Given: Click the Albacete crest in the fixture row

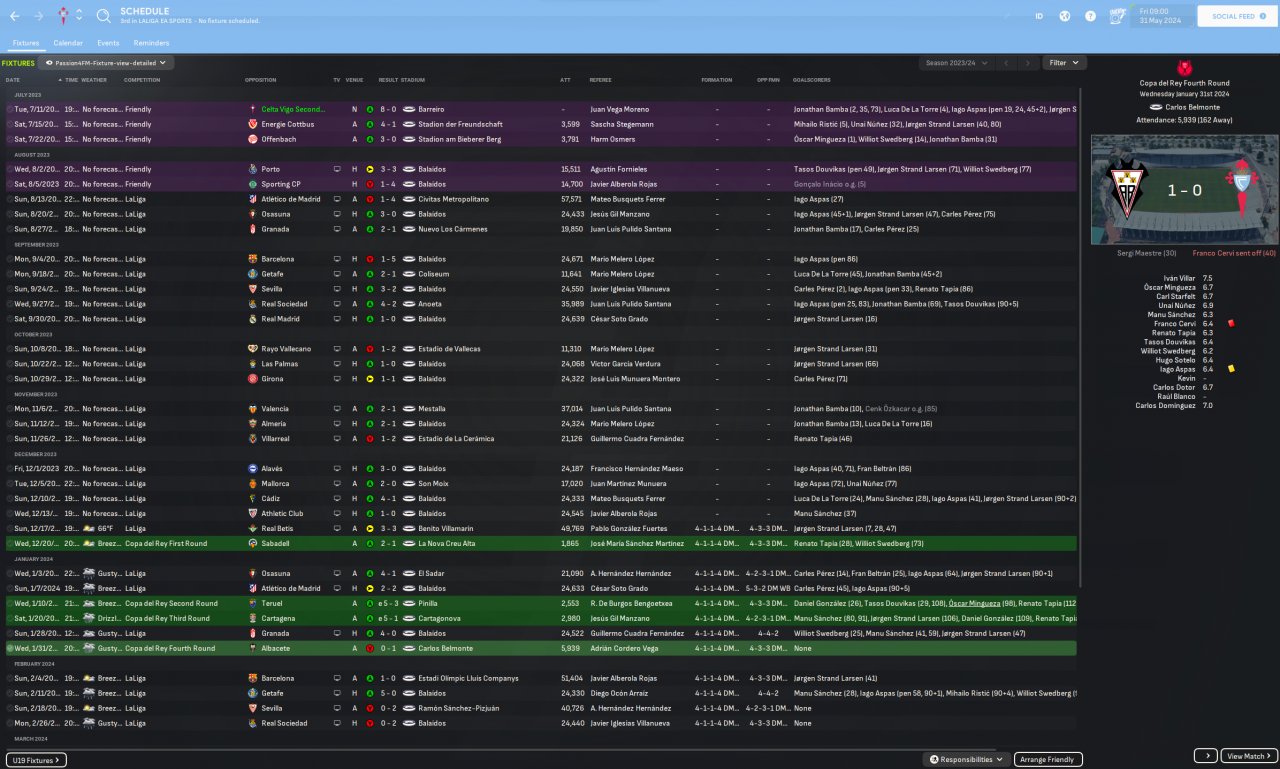Looking at the screenshot, I should 252,649.
